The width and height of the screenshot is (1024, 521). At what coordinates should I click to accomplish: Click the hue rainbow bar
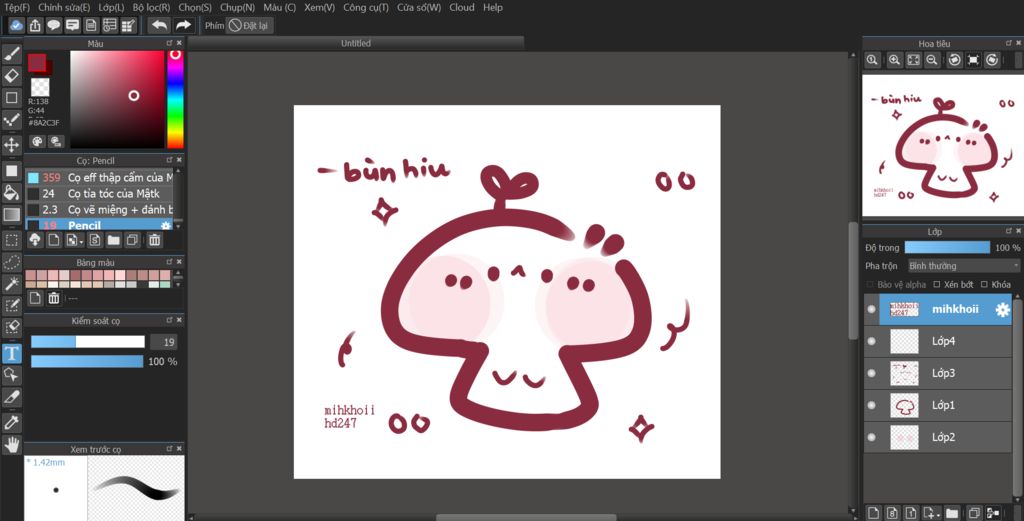175,99
